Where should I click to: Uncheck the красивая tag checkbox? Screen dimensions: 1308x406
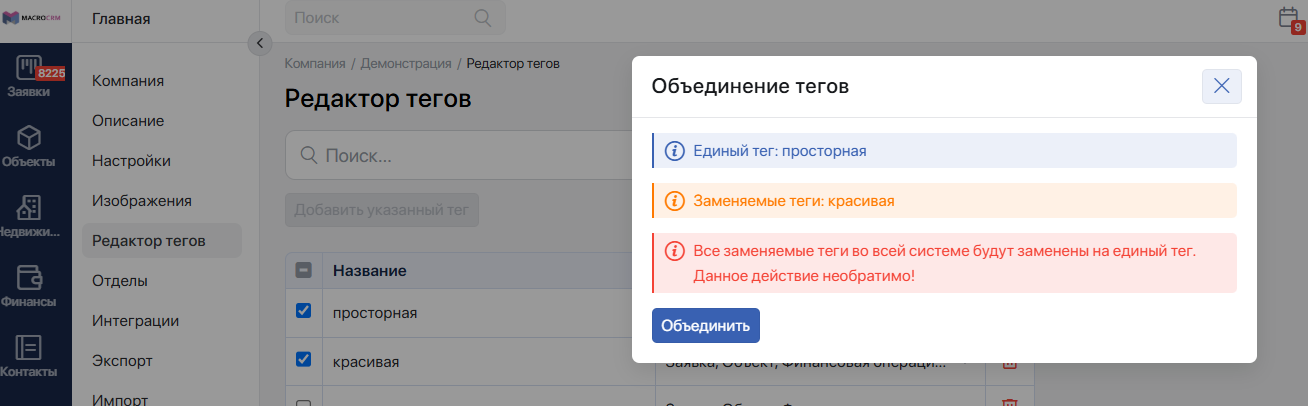point(304,359)
